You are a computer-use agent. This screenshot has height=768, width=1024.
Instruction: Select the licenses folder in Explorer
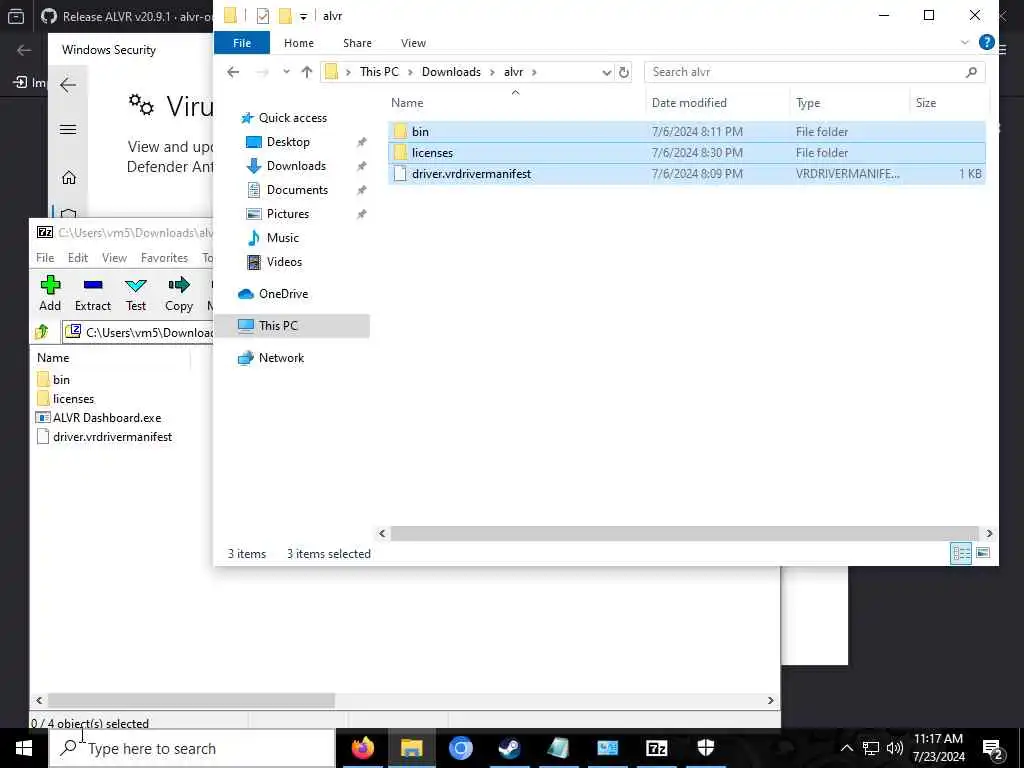tap(686, 153)
